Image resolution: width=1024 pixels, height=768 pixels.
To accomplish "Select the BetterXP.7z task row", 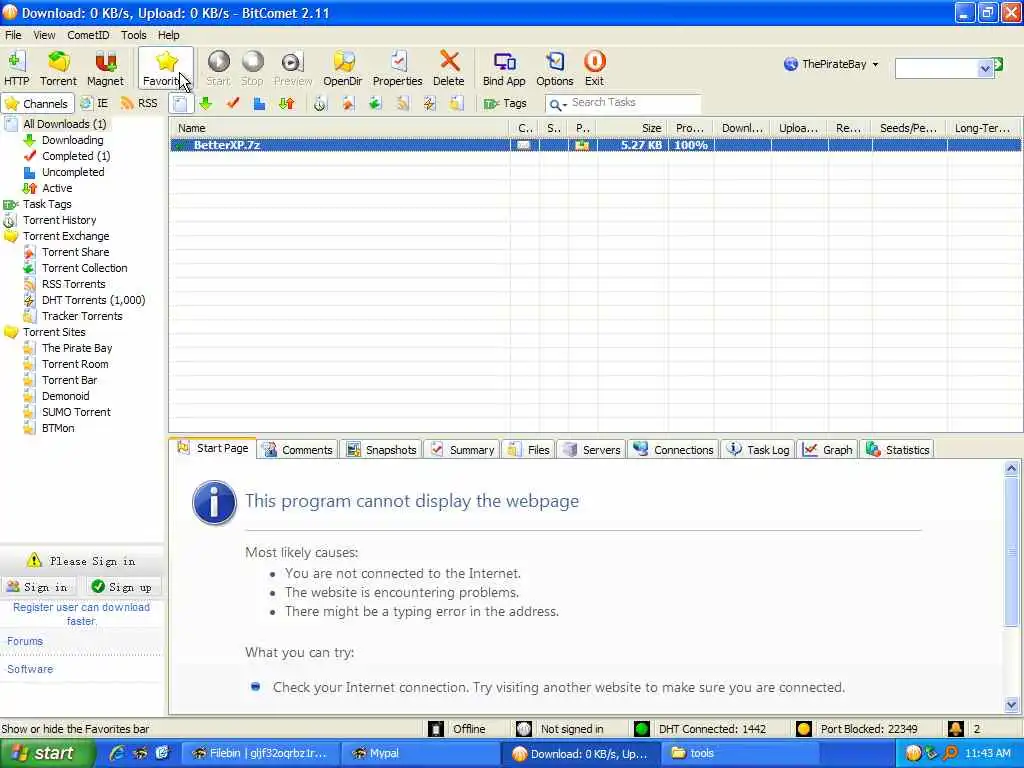I will (596, 145).
